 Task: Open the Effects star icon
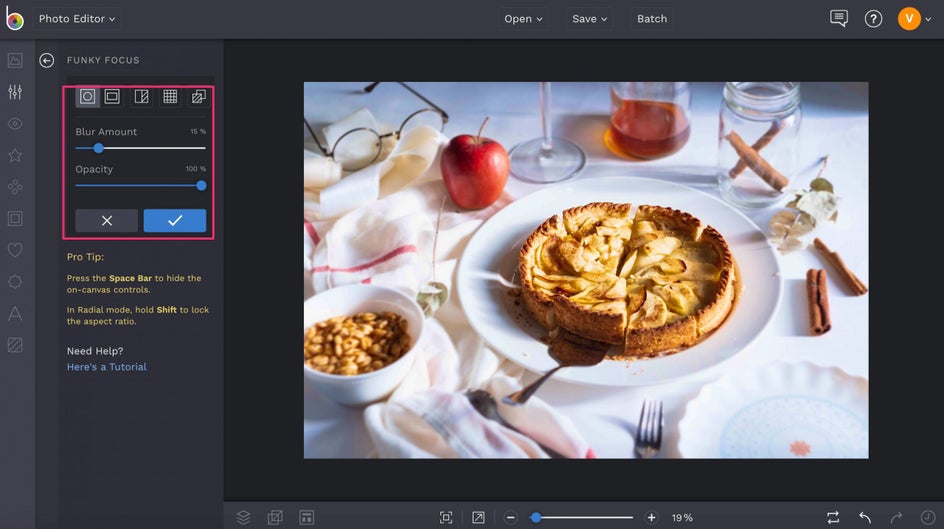(x=15, y=155)
